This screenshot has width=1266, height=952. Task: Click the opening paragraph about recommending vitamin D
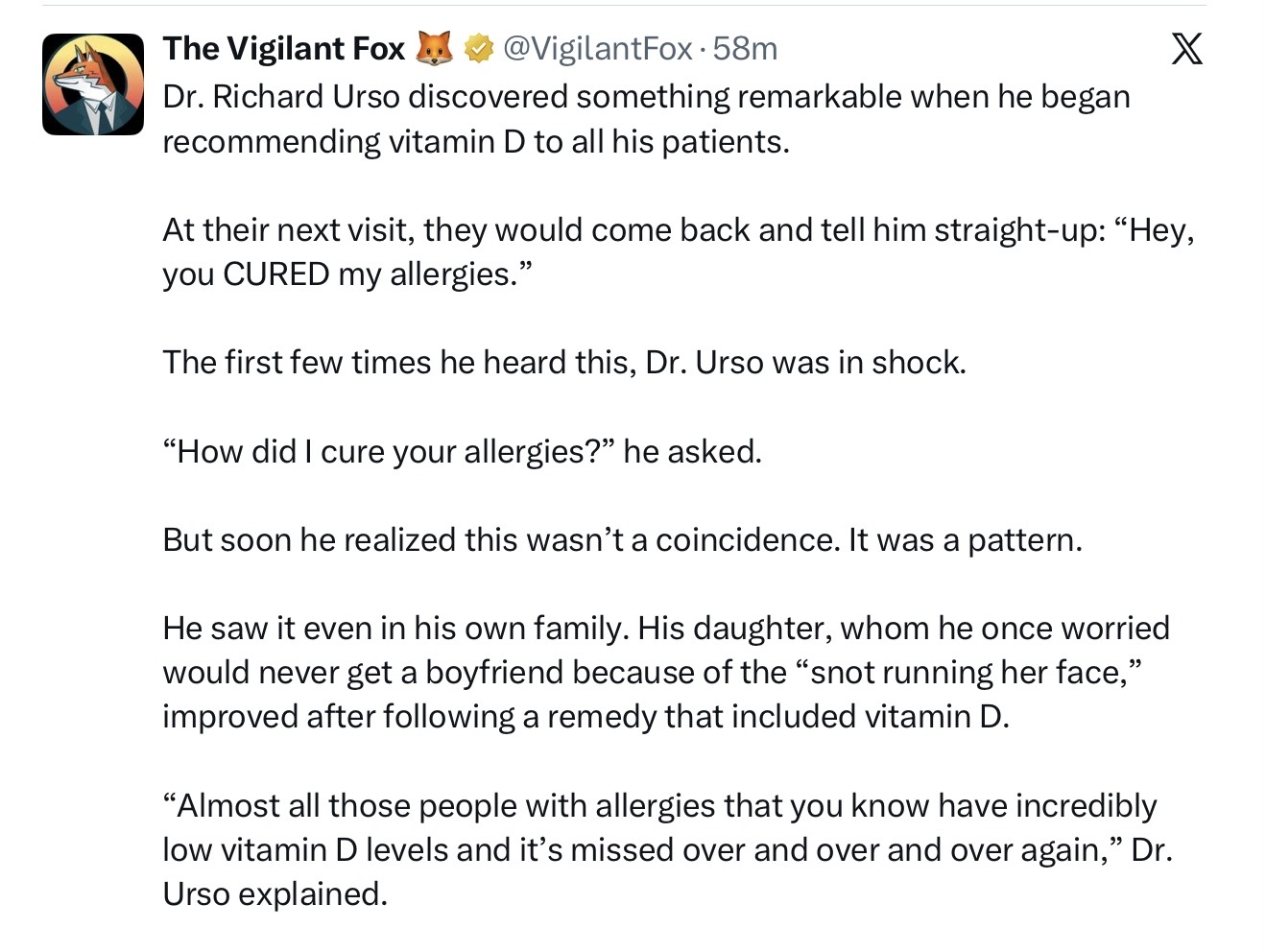tap(645, 119)
